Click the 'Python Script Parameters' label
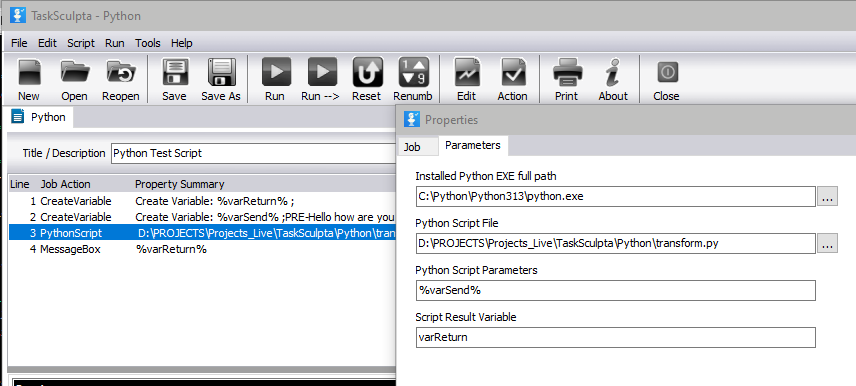The height and width of the screenshot is (386, 856). (x=476, y=270)
